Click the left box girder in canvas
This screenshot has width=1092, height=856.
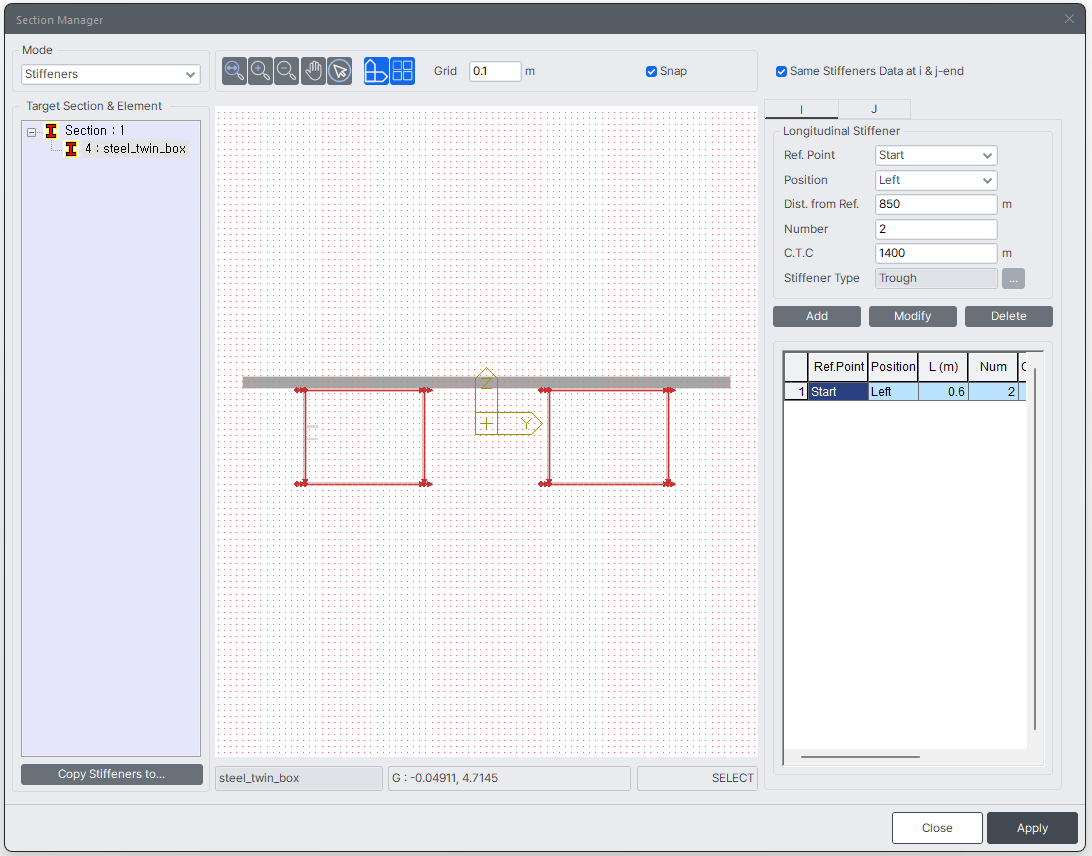pyautogui.click(x=364, y=437)
